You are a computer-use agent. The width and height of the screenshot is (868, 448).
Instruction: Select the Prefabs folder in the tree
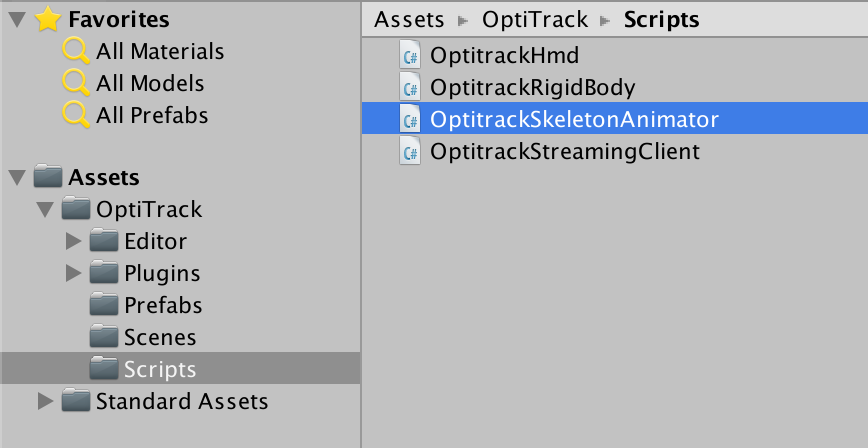point(162,305)
